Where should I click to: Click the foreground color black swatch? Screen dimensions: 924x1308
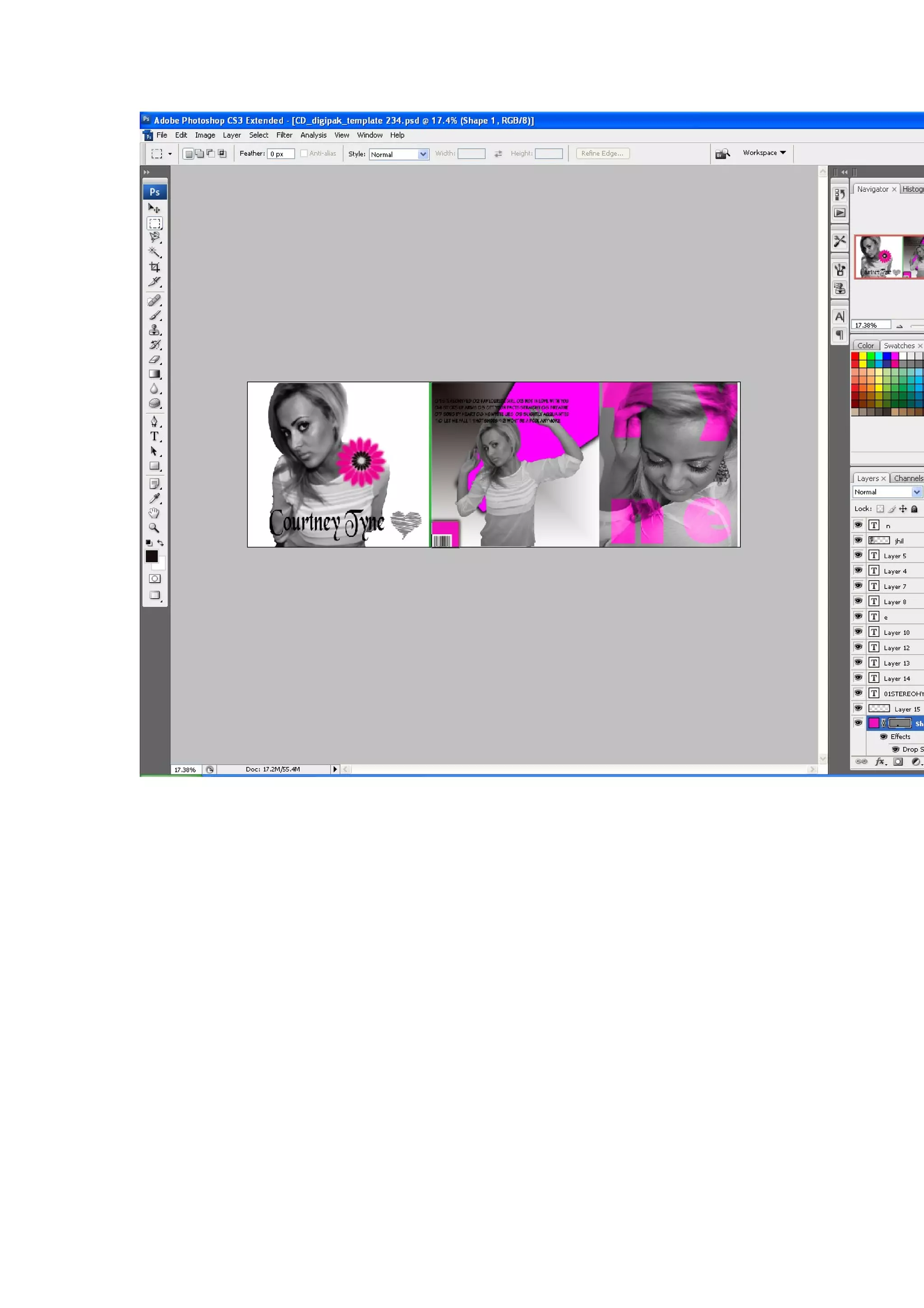(x=152, y=556)
